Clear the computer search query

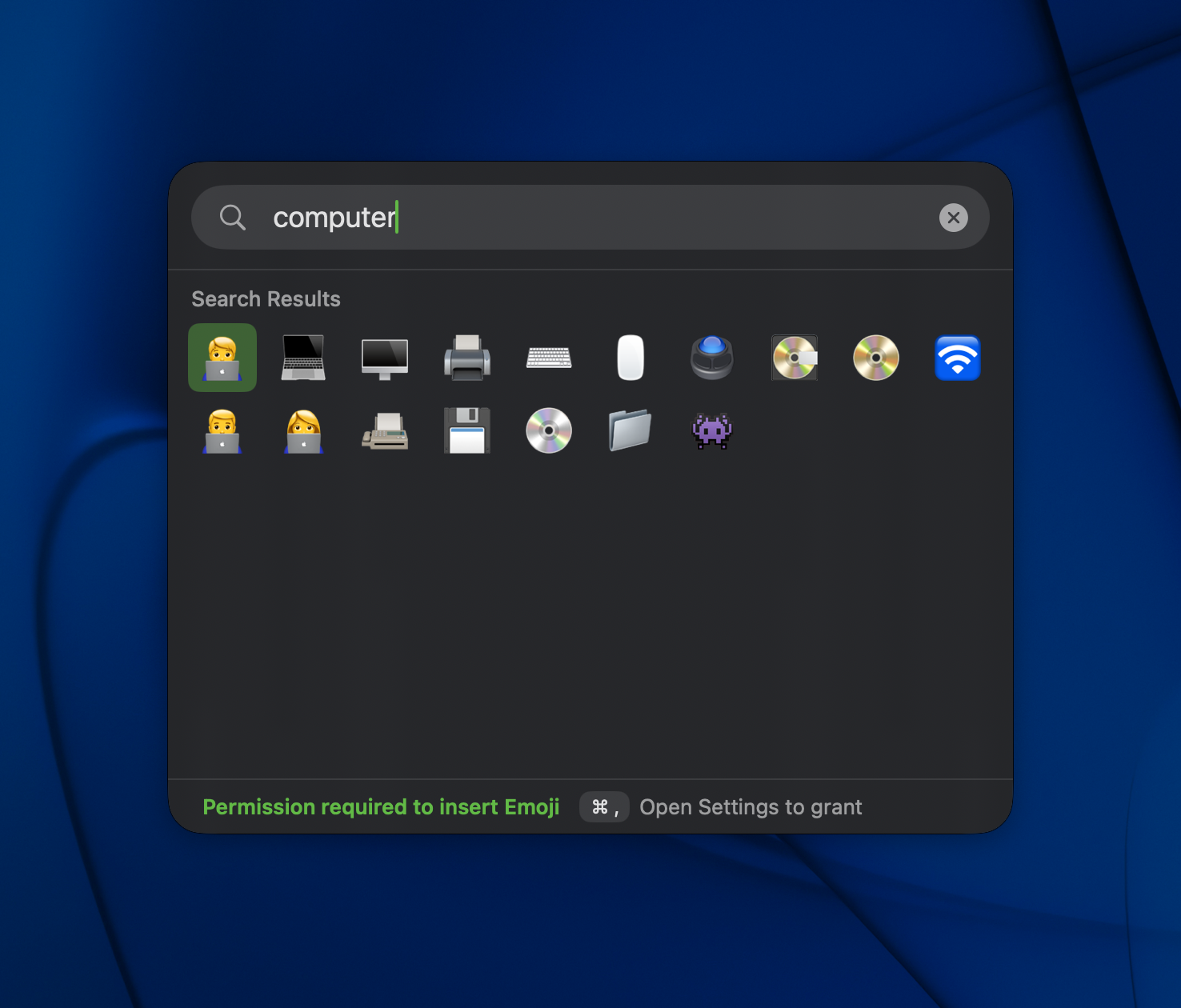tap(954, 218)
